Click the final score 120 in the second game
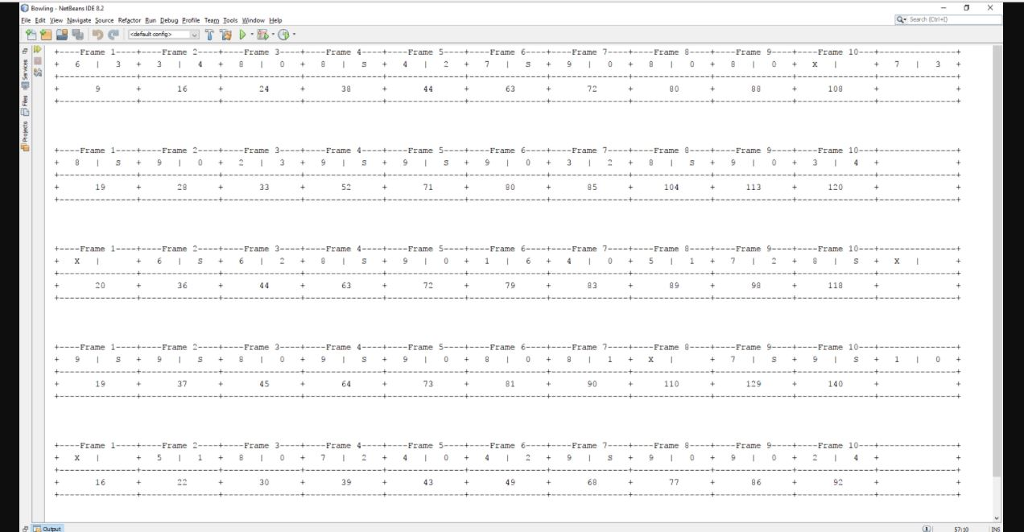The height and width of the screenshot is (532, 1024). point(835,187)
